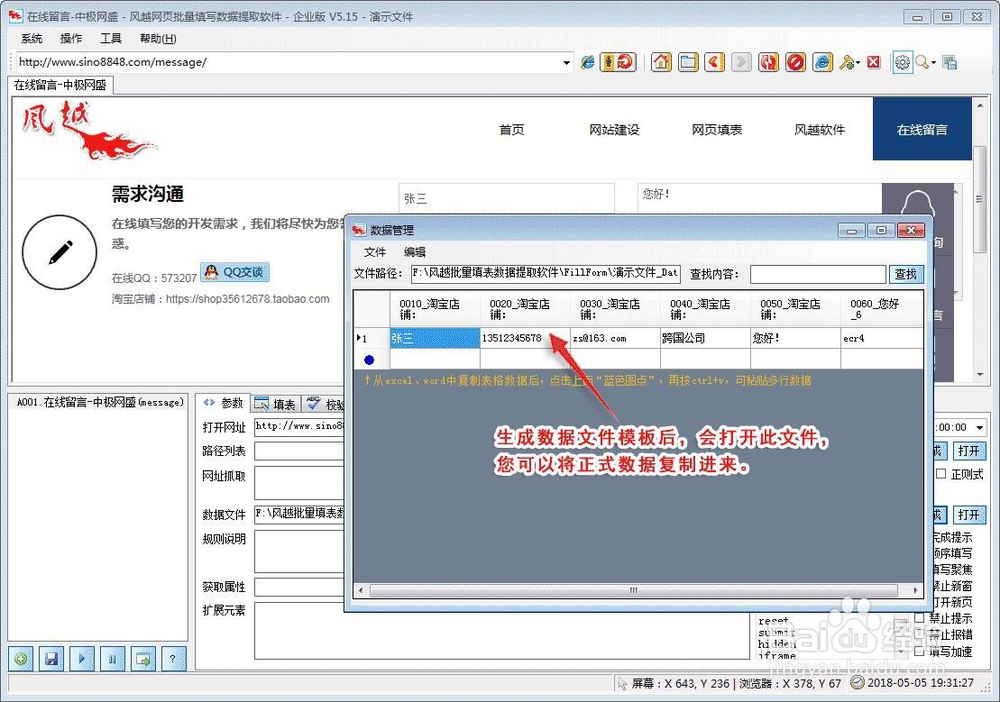
Task: Click the pencil circle icon on page
Action: [x=60, y=252]
